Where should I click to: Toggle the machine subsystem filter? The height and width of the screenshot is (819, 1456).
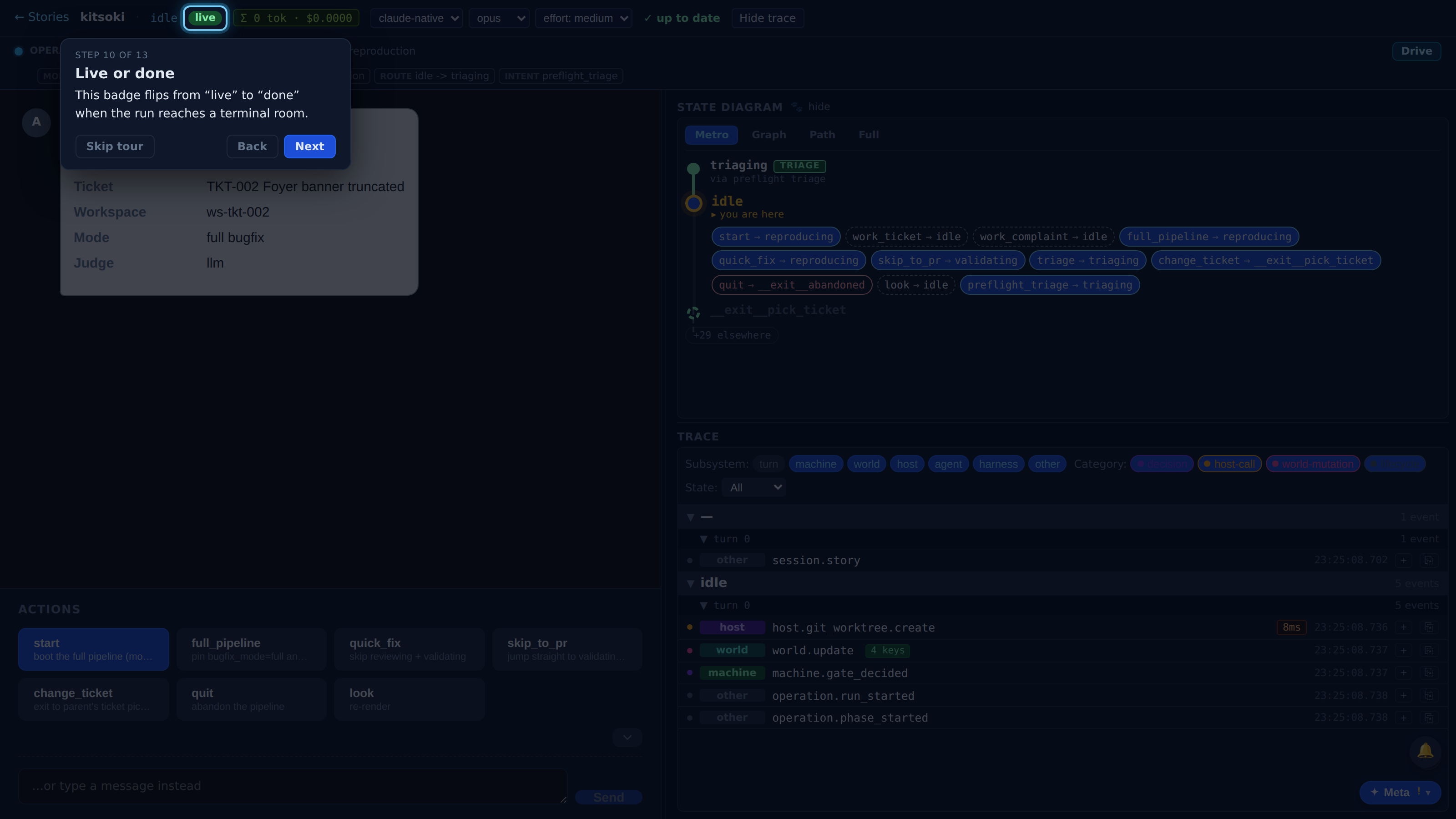(816, 464)
